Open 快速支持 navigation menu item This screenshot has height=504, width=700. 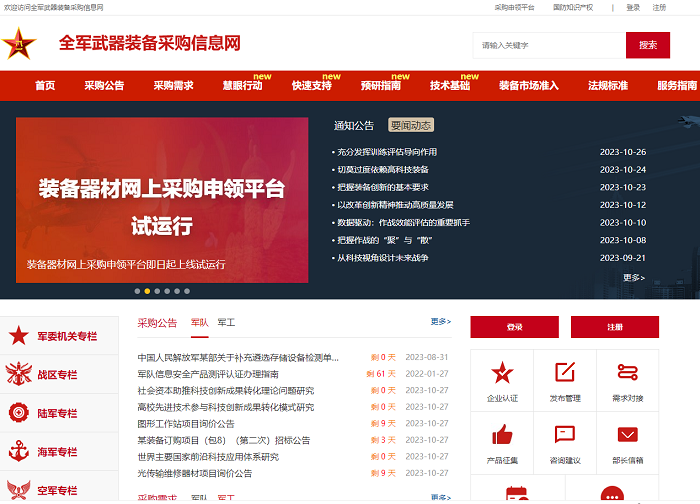click(312, 85)
